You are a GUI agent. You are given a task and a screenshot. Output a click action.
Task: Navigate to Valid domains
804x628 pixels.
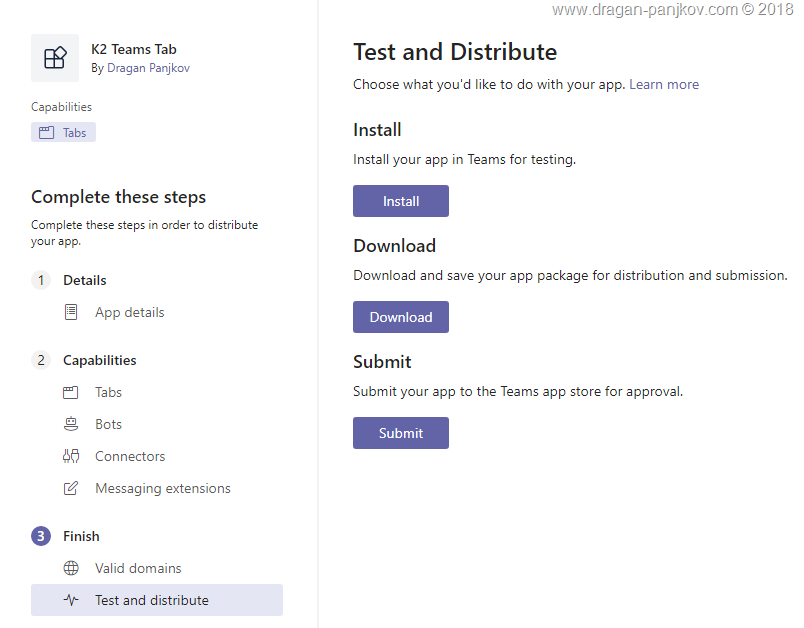138,568
